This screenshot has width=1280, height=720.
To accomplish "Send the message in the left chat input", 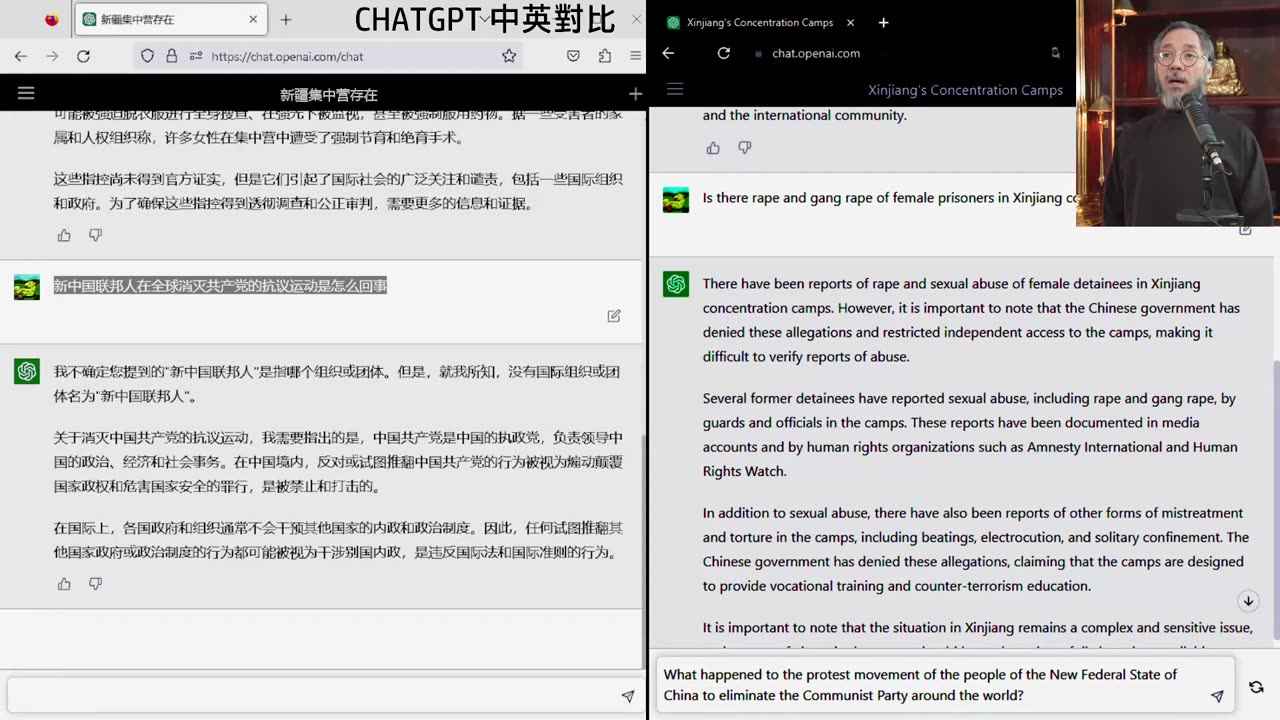I will pos(628,696).
